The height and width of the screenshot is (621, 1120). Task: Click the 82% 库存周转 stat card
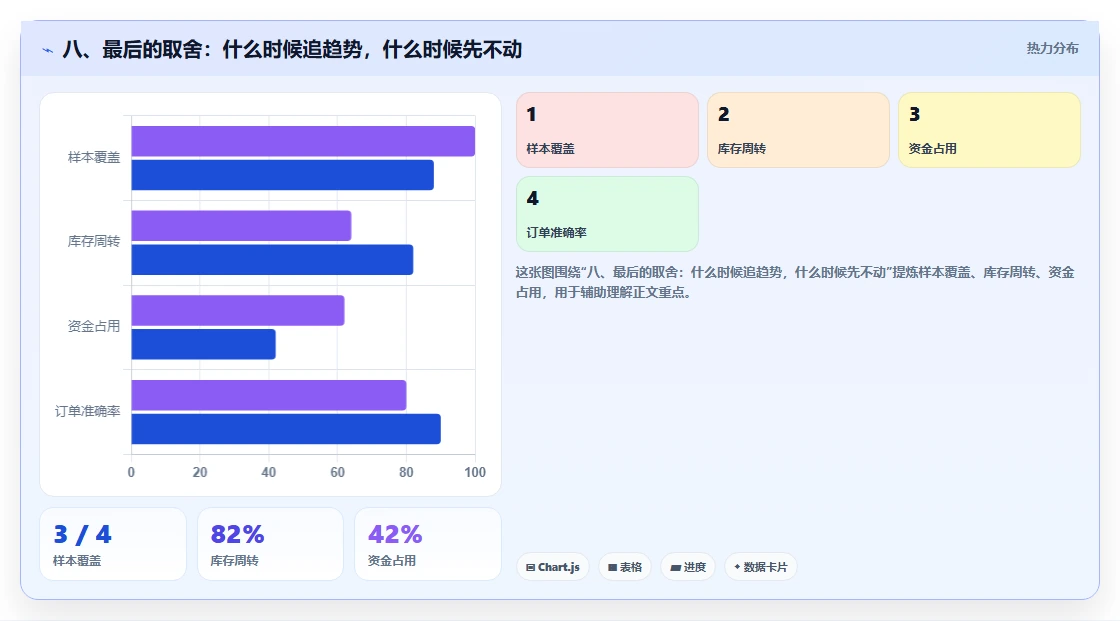pyautogui.click(x=270, y=544)
